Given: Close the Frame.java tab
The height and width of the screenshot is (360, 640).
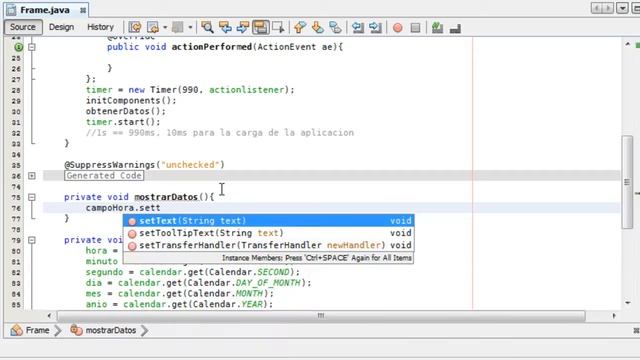Looking at the screenshot, I should [x=83, y=10].
